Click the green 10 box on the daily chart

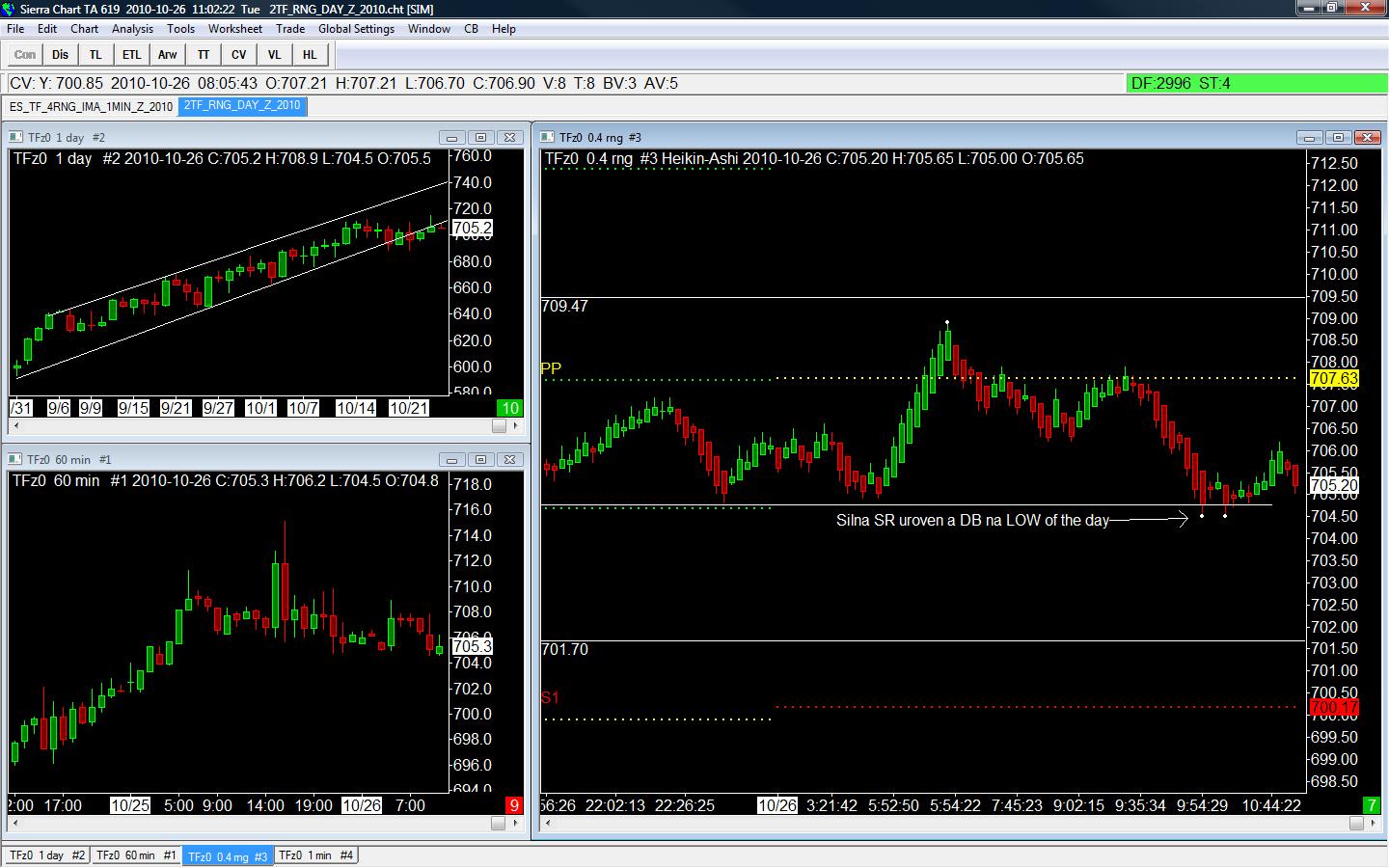[510, 408]
